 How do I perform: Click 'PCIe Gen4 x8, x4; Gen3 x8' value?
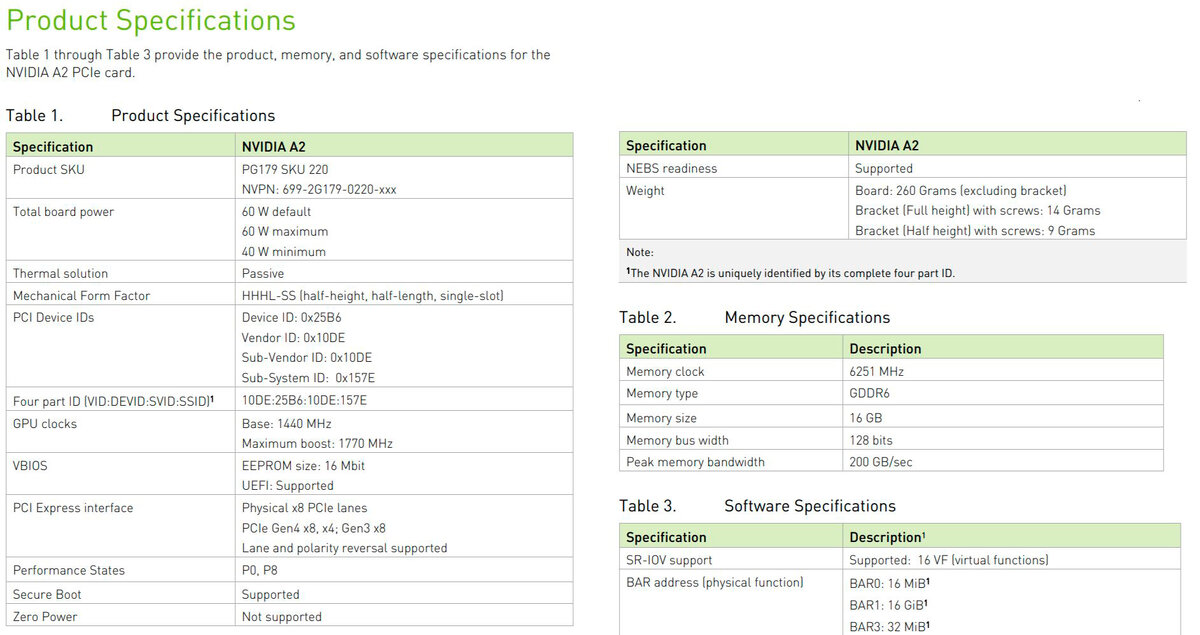click(x=314, y=528)
